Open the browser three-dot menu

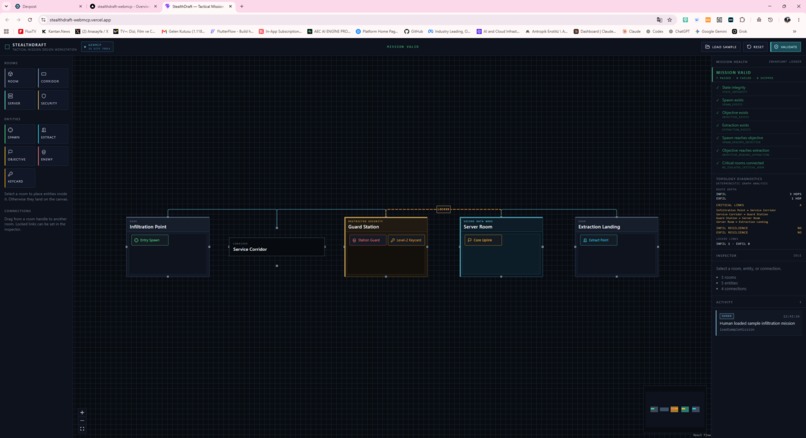[799, 20]
